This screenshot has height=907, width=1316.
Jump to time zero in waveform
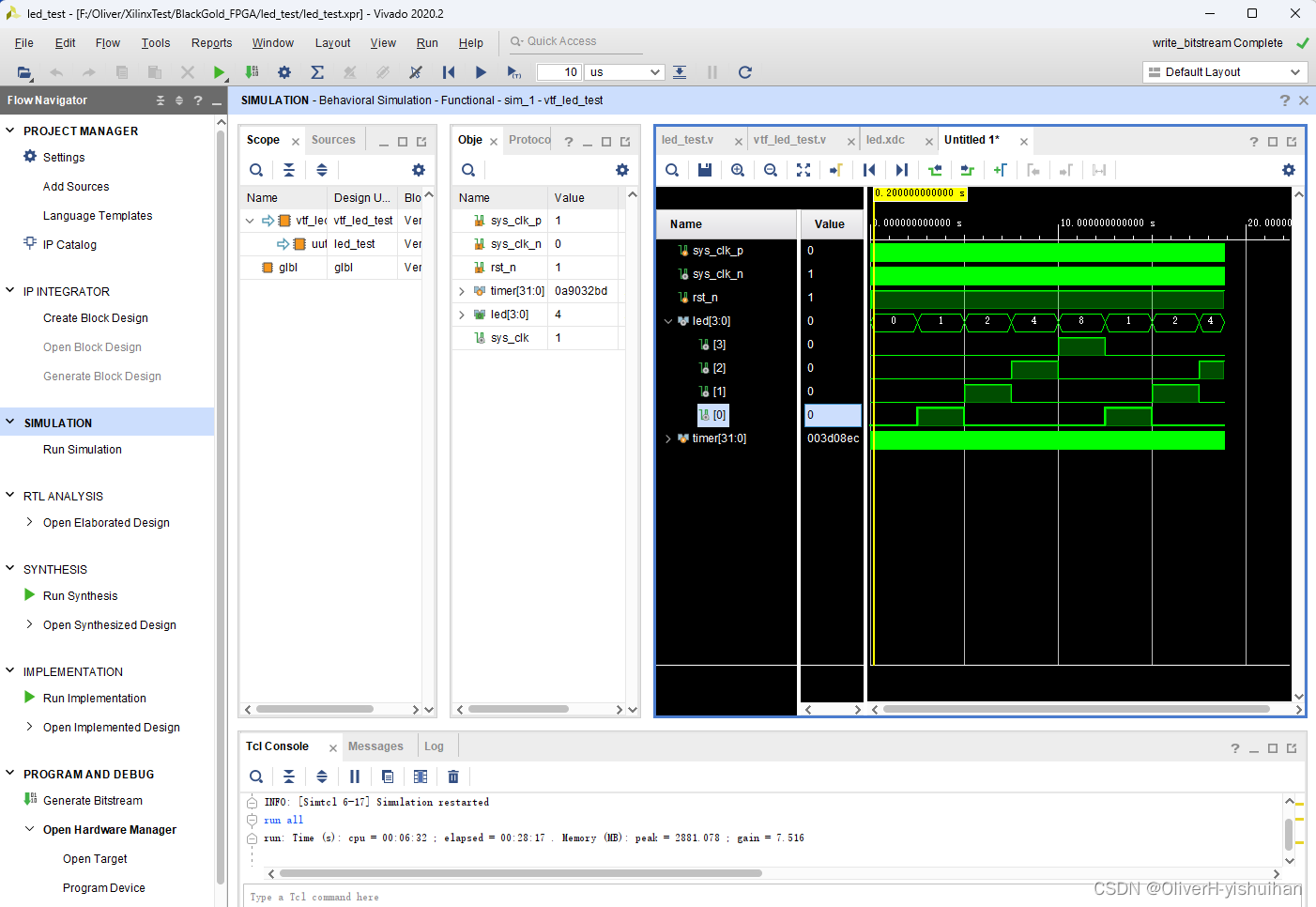869,170
